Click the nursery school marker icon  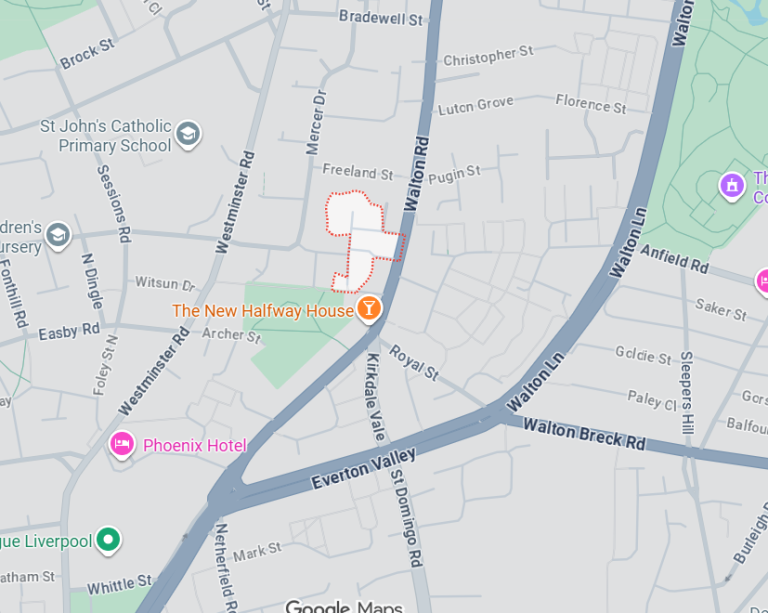(x=58, y=236)
